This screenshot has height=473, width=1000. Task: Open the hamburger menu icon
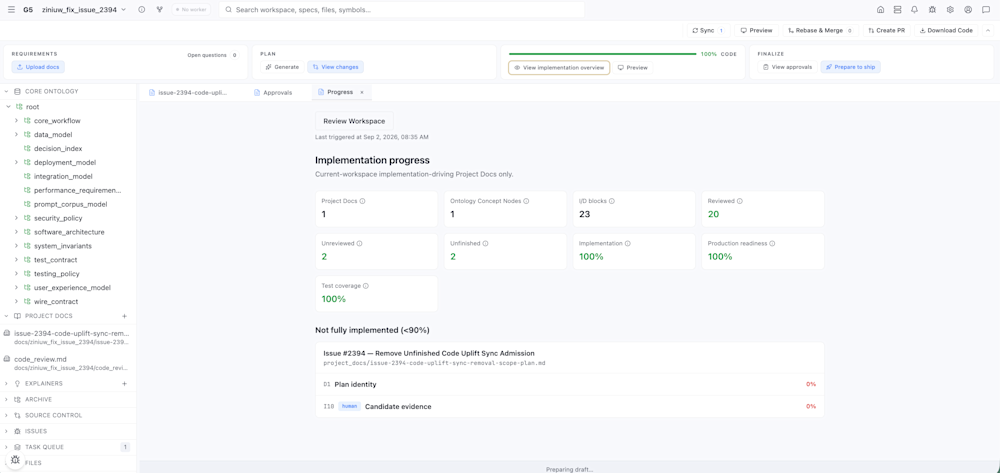11,10
